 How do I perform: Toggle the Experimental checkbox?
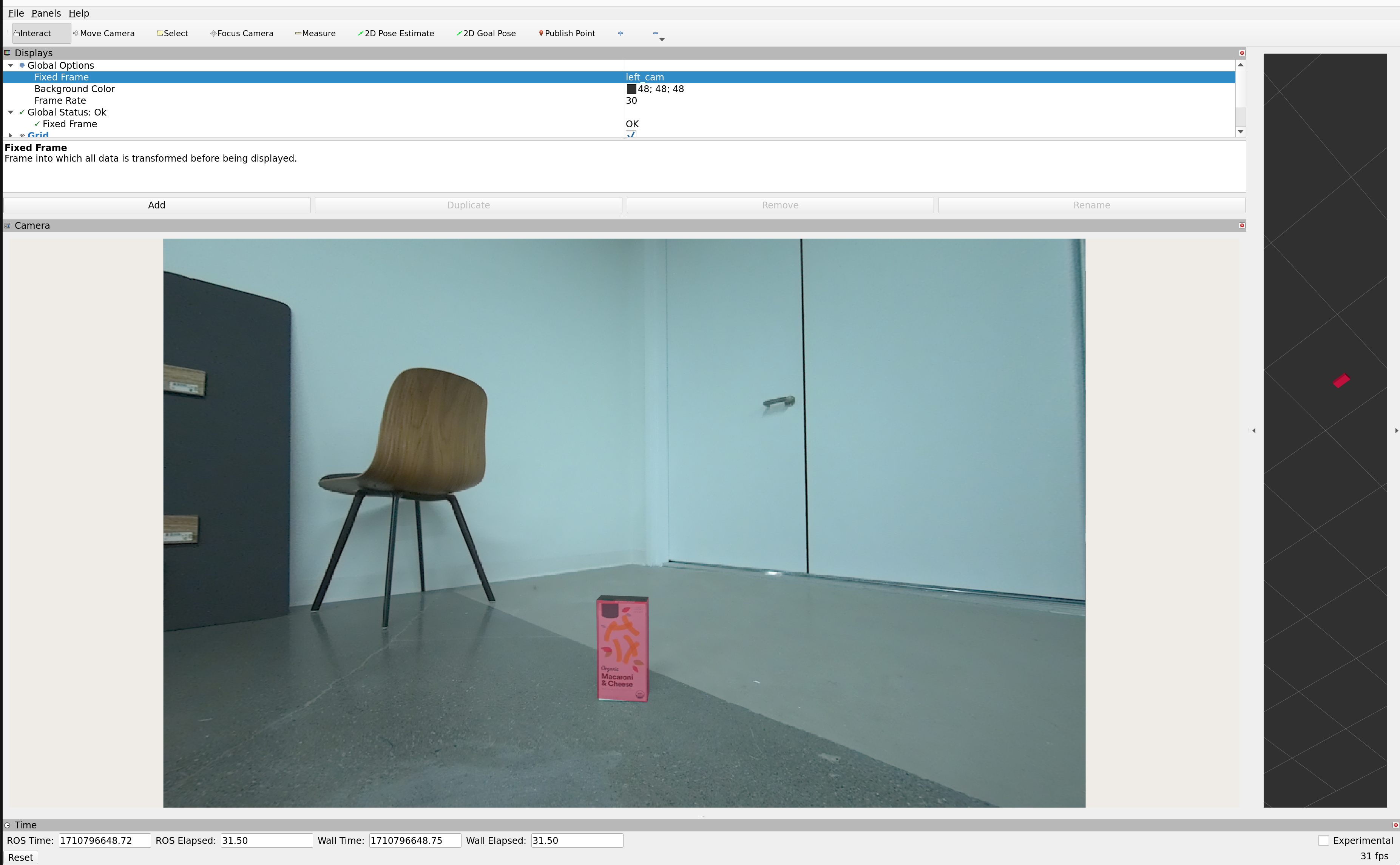pyautogui.click(x=1323, y=840)
